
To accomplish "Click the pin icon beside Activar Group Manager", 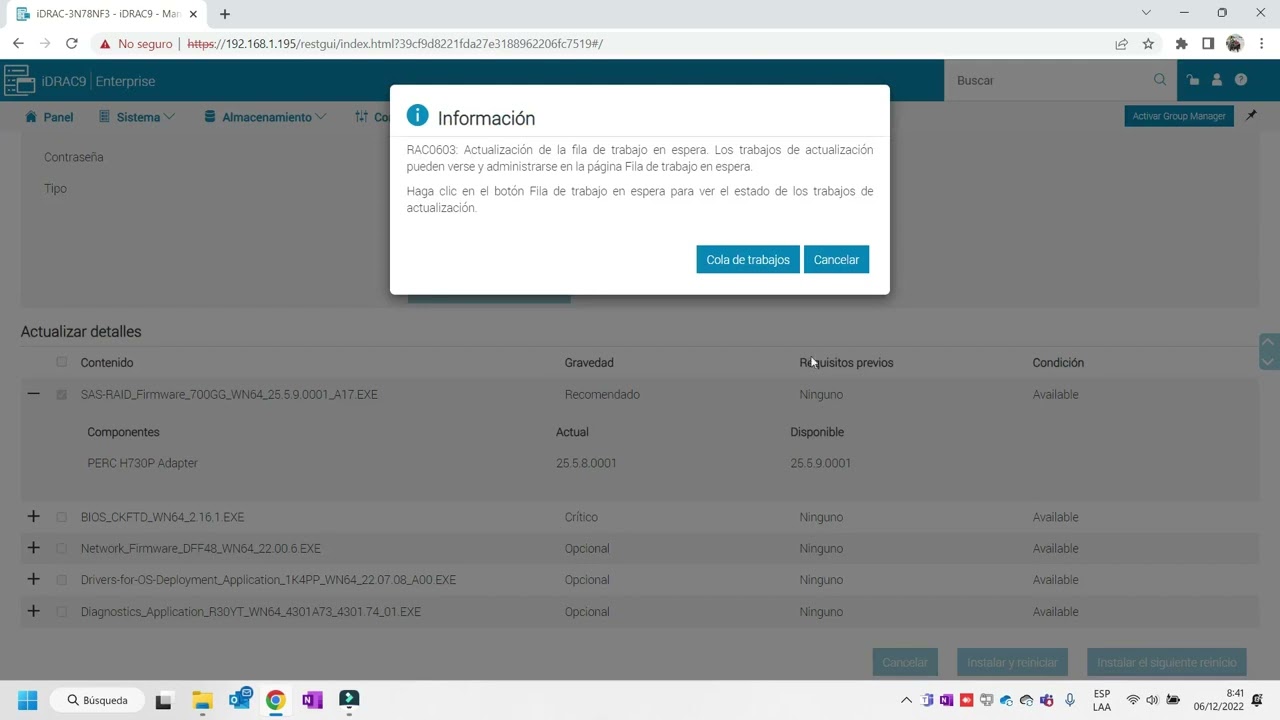I will pyautogui.click(x=1251, y=116).
